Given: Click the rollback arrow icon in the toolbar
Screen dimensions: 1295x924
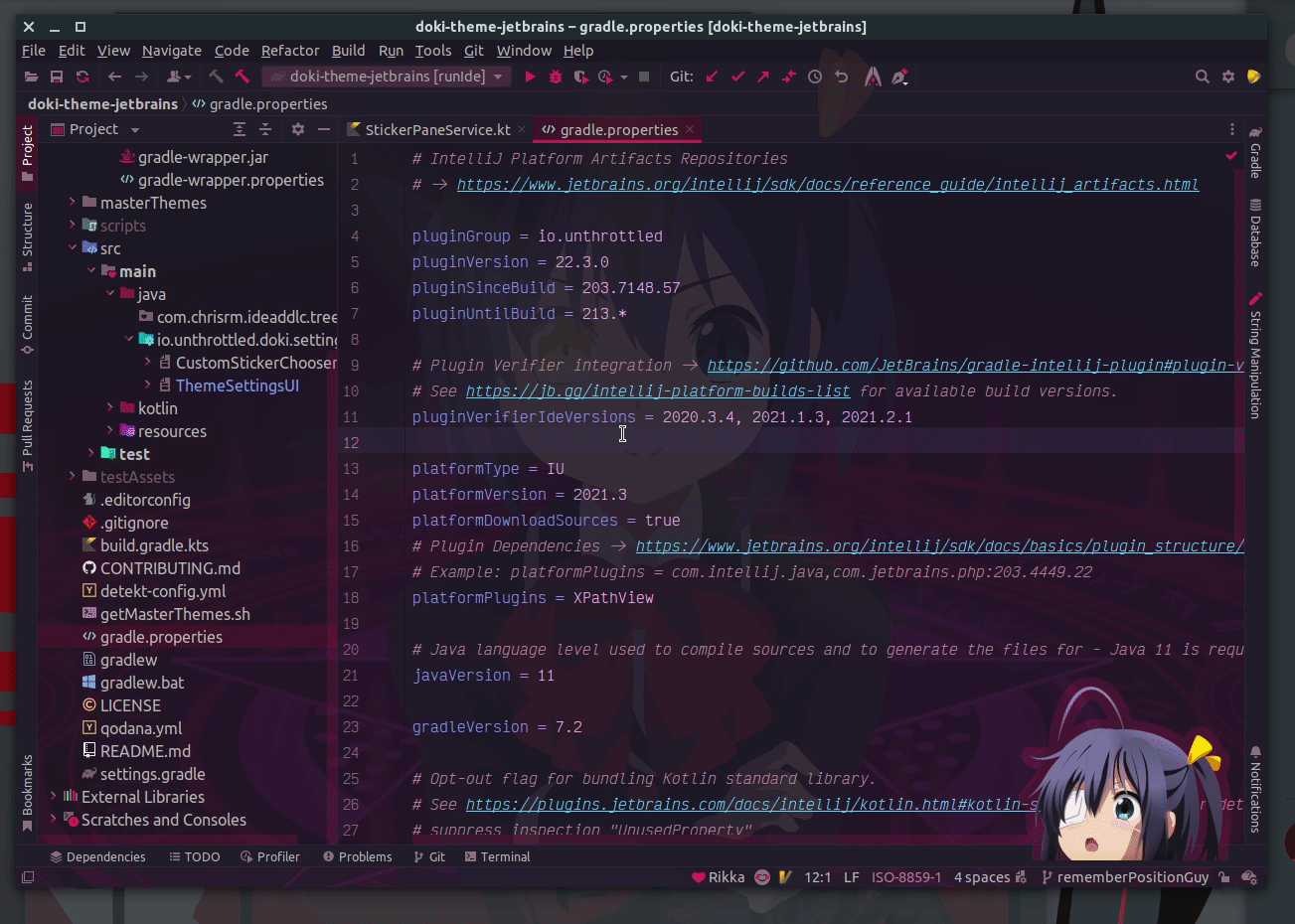Looking at the screenshot, I should pos(841,77).
